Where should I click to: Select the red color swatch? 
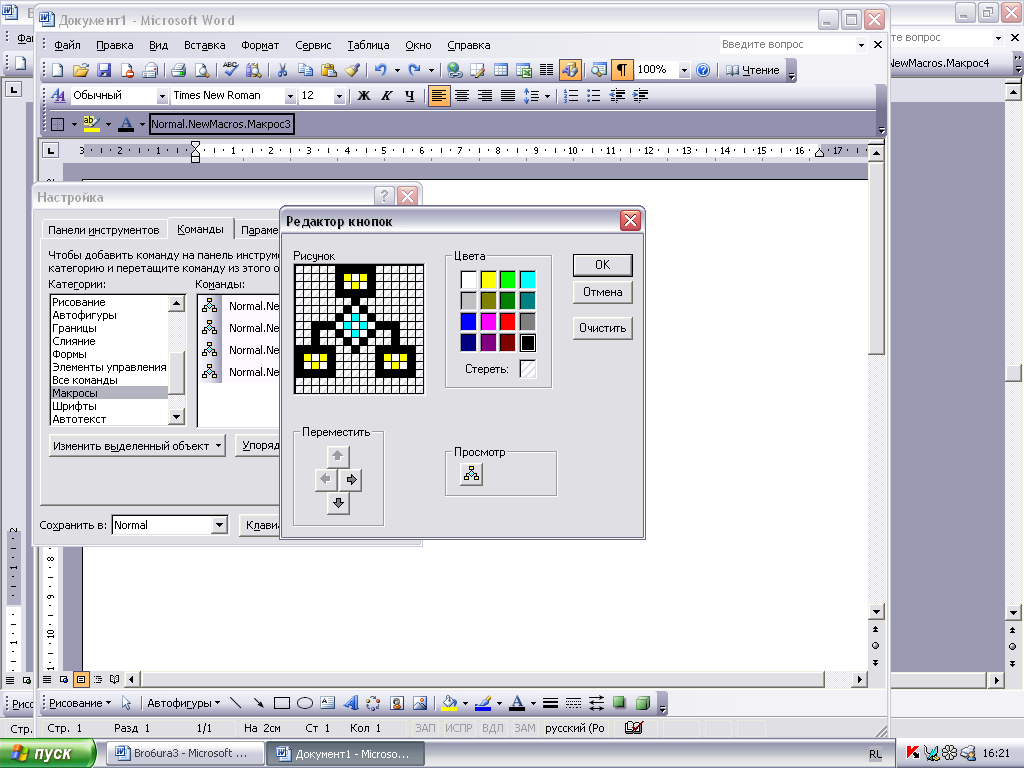507,321
